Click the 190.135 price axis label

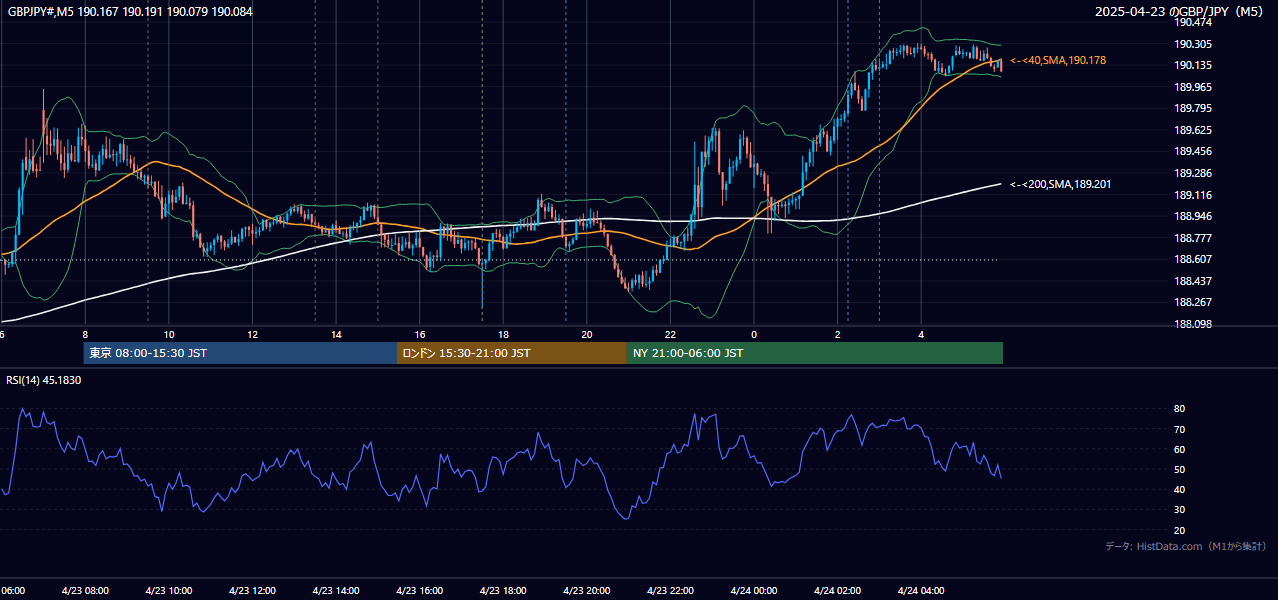click(x=1193, y=65)
